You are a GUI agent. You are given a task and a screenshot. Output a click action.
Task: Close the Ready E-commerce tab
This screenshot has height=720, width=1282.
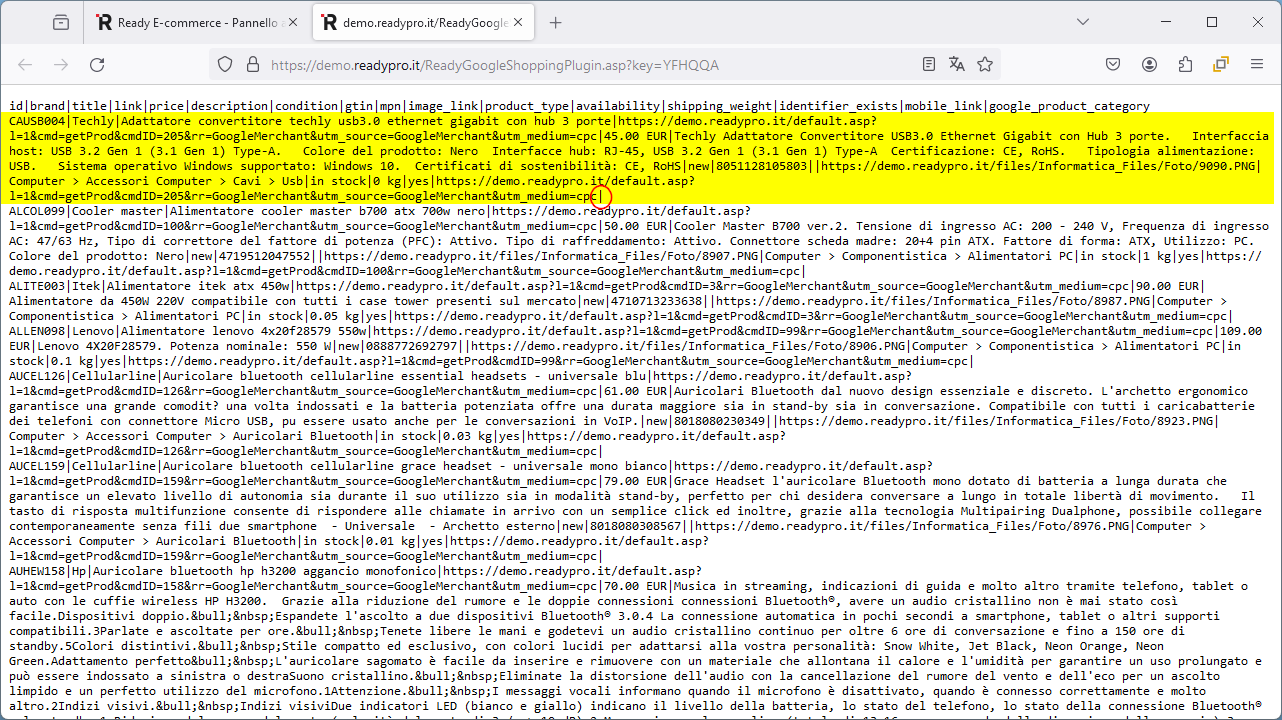point(291,22)
